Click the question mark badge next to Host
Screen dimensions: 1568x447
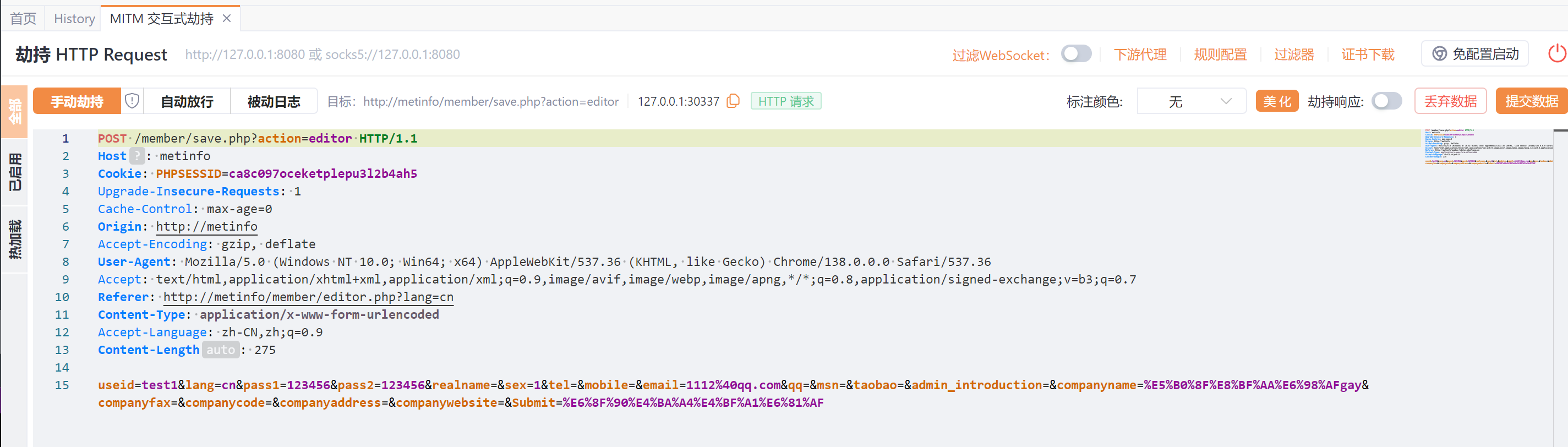137,156
